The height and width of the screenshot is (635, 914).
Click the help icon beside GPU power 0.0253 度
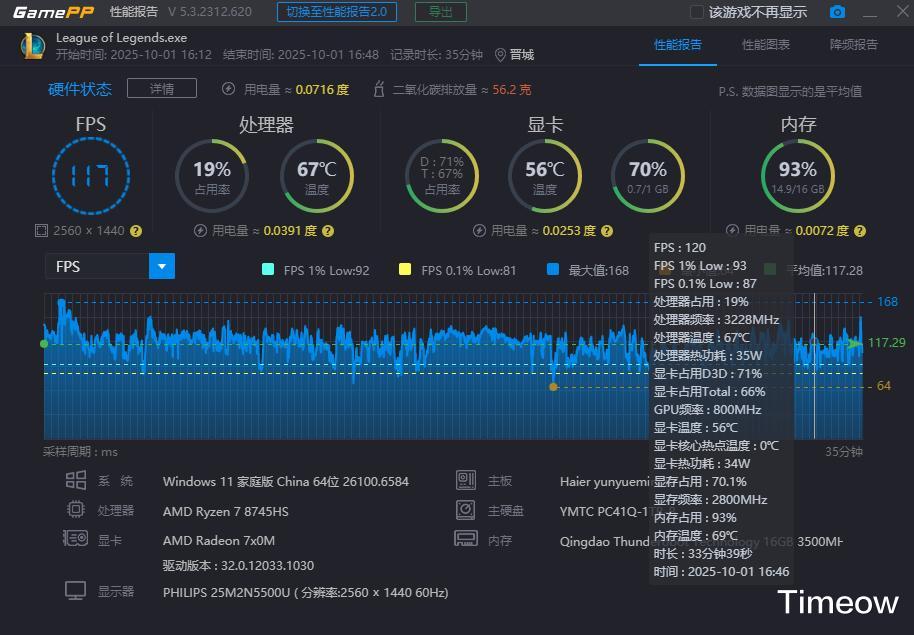pyautogui.click(x=607, y=231)
